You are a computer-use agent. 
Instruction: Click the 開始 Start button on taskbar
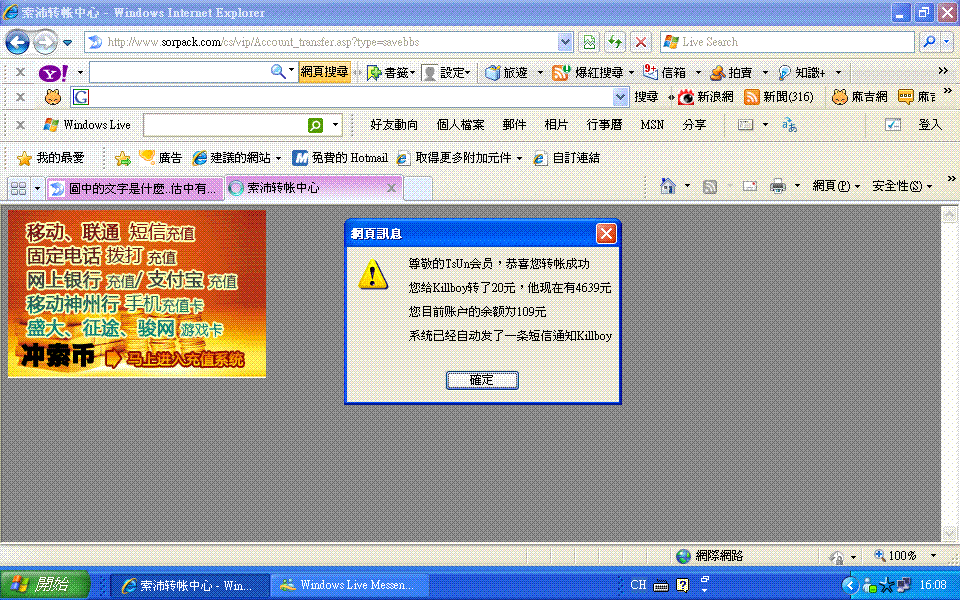click(x=46, y=585)
